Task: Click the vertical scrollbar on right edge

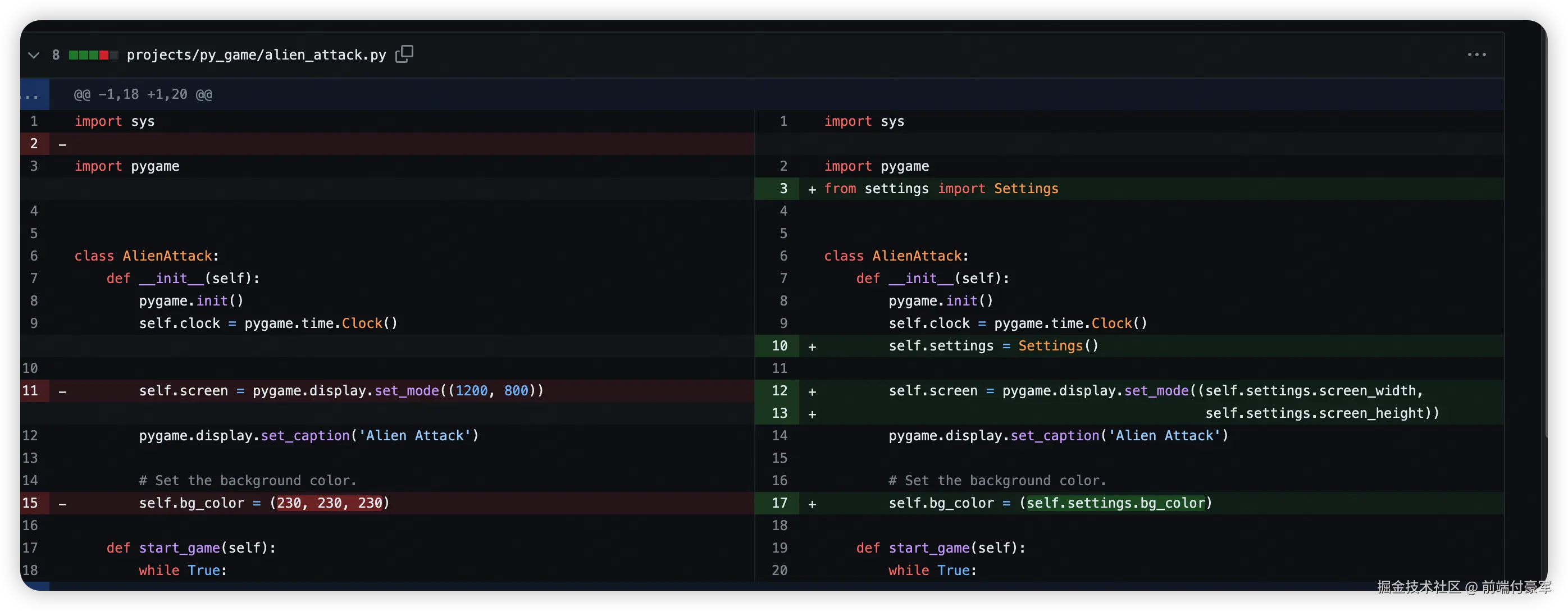Action: pyautogui.click(x=1546, y=243)
